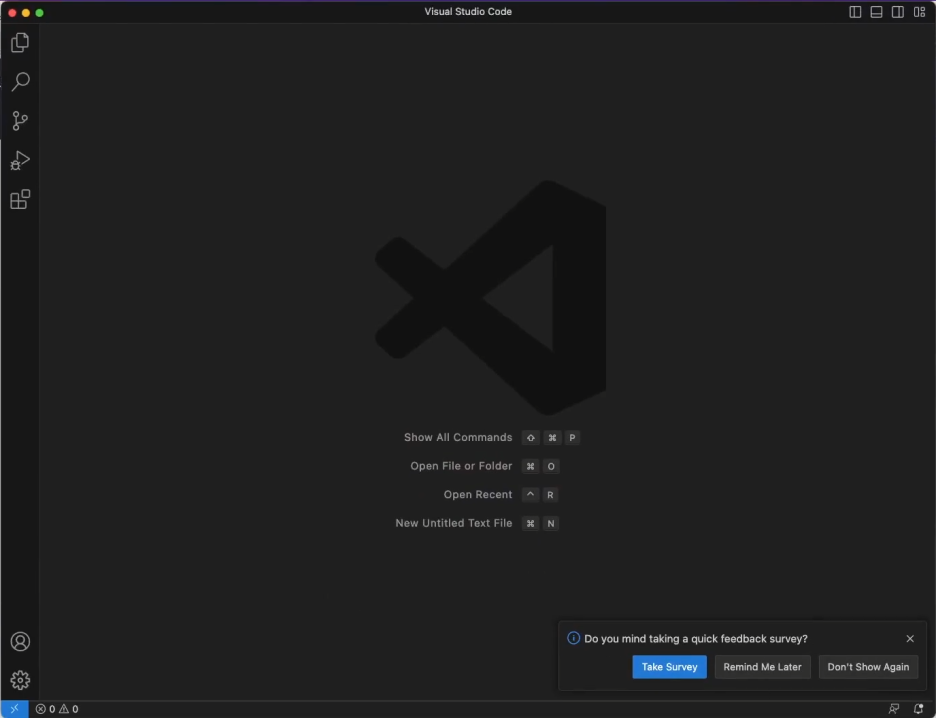Maximize the window with green button

click(x=39, y=13)
